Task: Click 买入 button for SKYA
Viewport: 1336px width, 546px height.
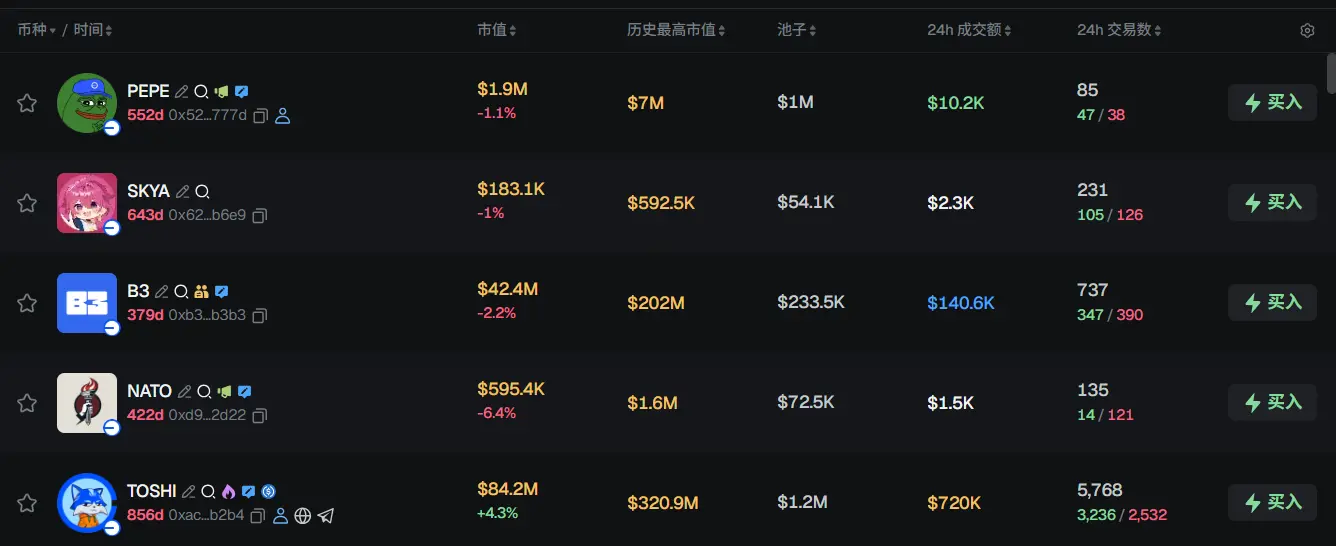Action: (1272, 202)
